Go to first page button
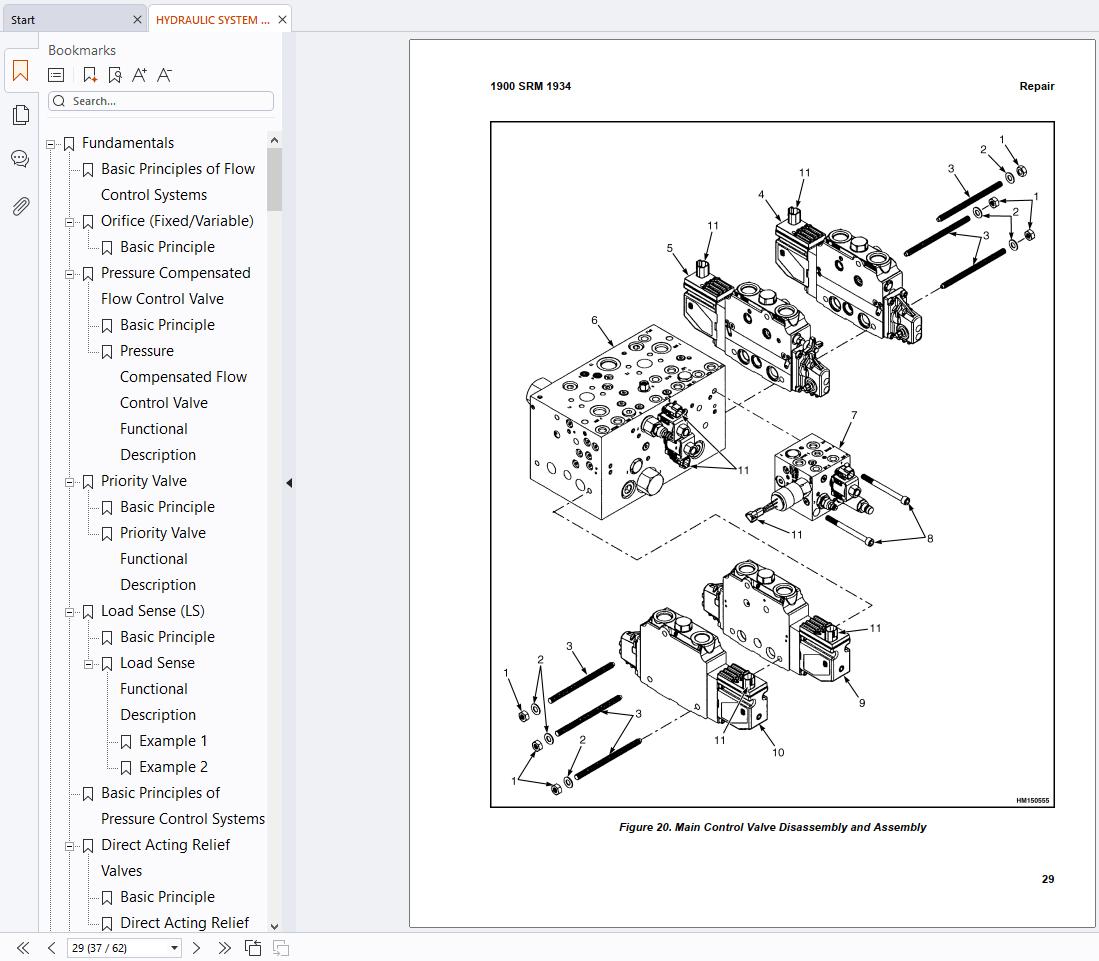The image size is (1099, 961). click(23, 948)
